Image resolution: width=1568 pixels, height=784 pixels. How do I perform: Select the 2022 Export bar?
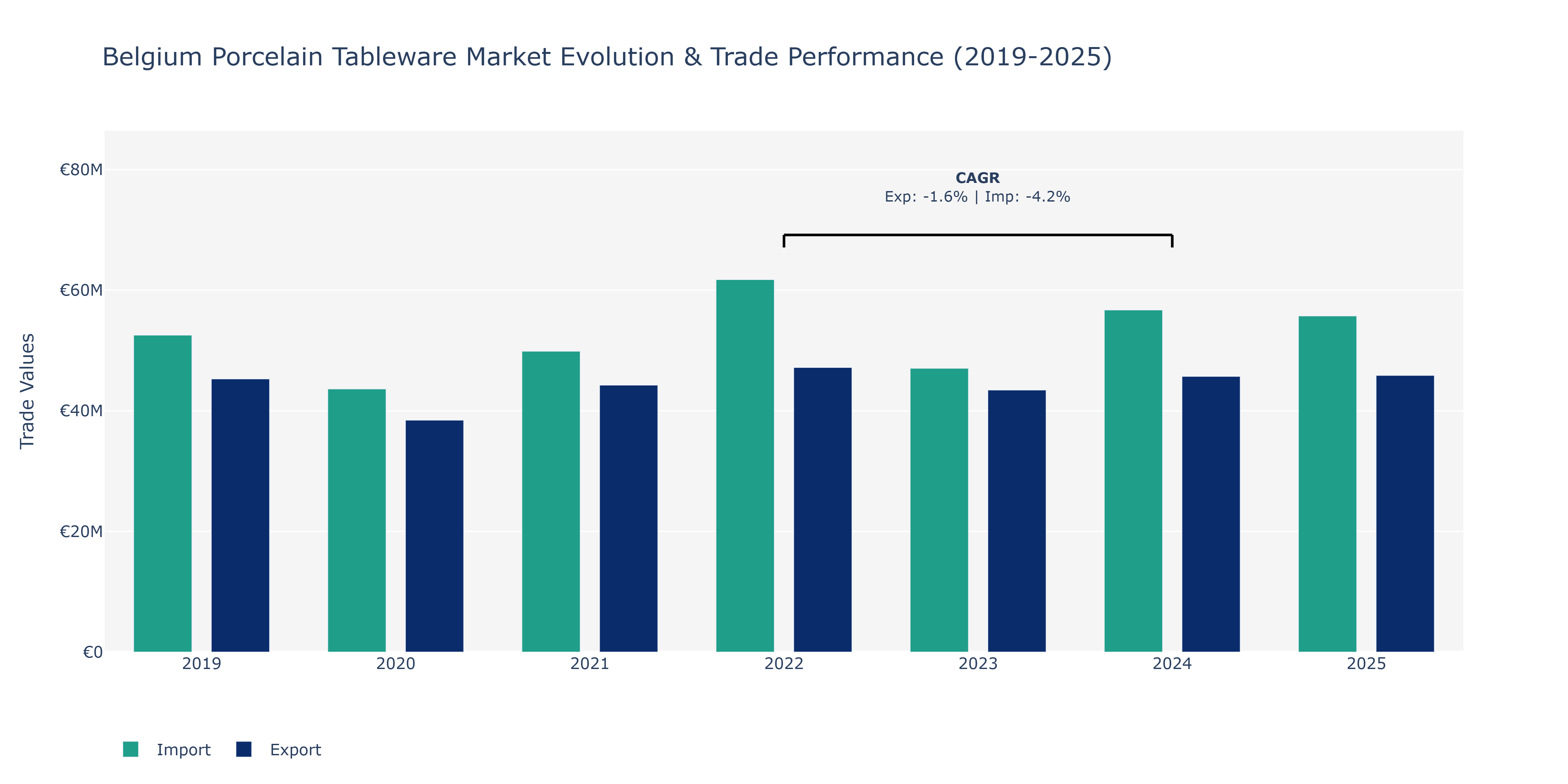pos(823,510)
